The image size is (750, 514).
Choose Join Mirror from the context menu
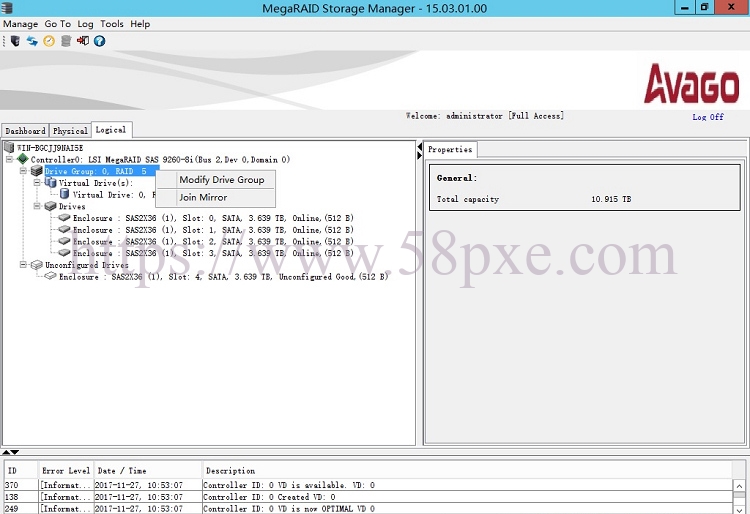point(215,197)
